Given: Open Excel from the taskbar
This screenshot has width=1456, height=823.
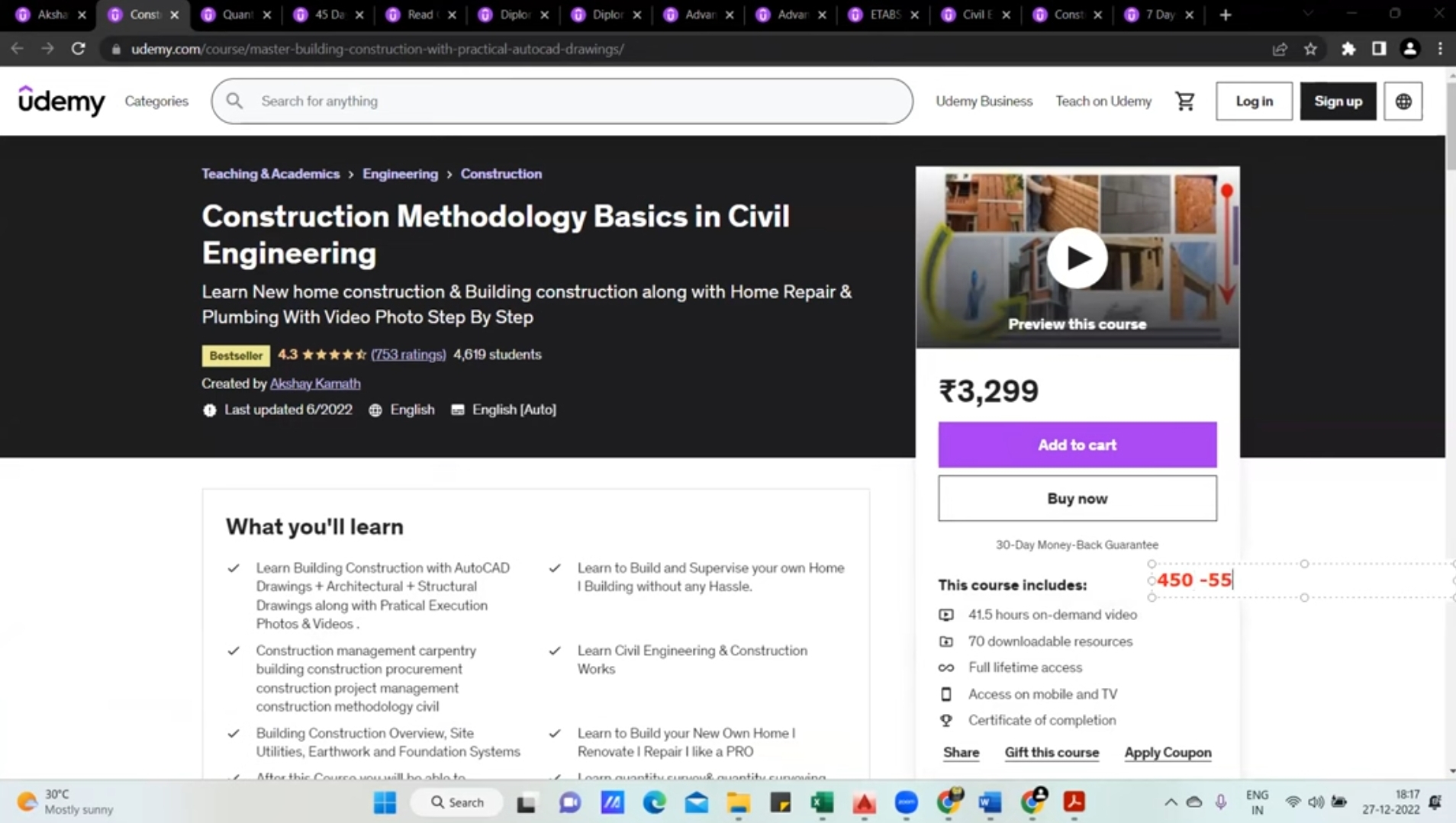Looking at the screenshot, I should coord(822,802).
